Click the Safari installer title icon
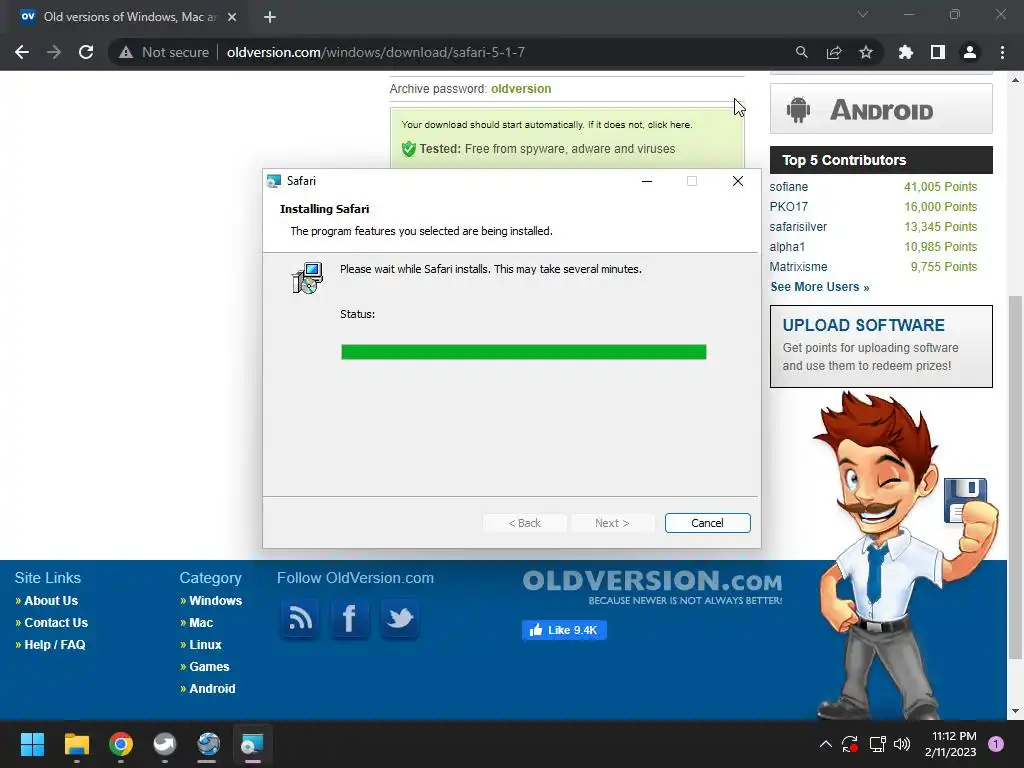This screenshot has width=1024, height=768. 274,181
